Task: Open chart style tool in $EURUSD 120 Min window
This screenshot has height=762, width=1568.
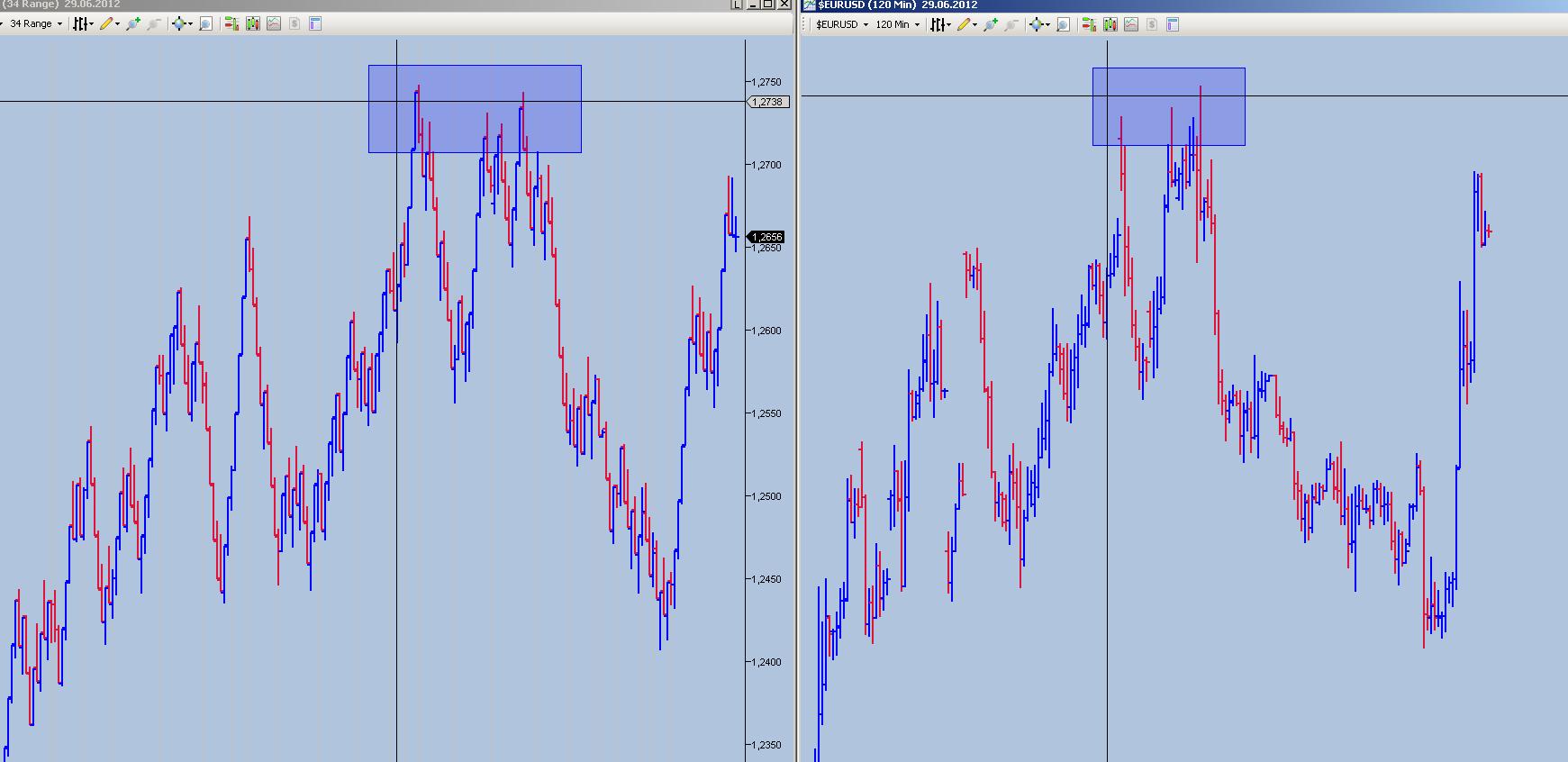Action: click(x=938, y=24)
